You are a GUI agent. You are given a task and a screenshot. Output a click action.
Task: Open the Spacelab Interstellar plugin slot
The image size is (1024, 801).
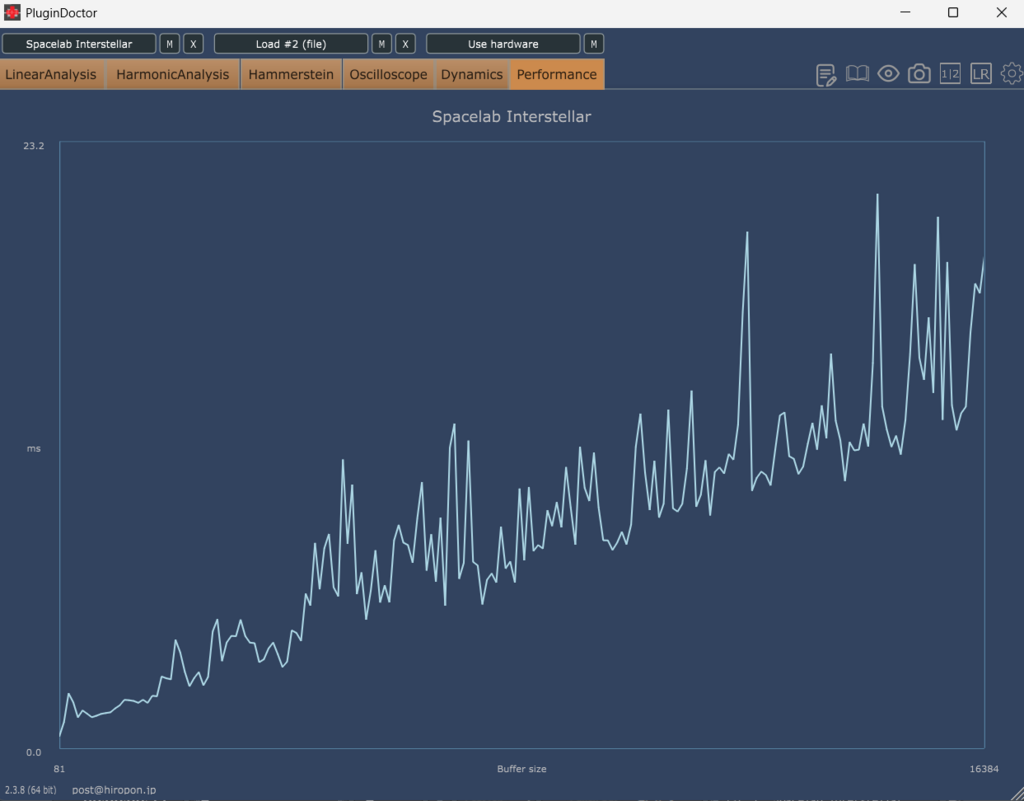[x=79, y=44]
